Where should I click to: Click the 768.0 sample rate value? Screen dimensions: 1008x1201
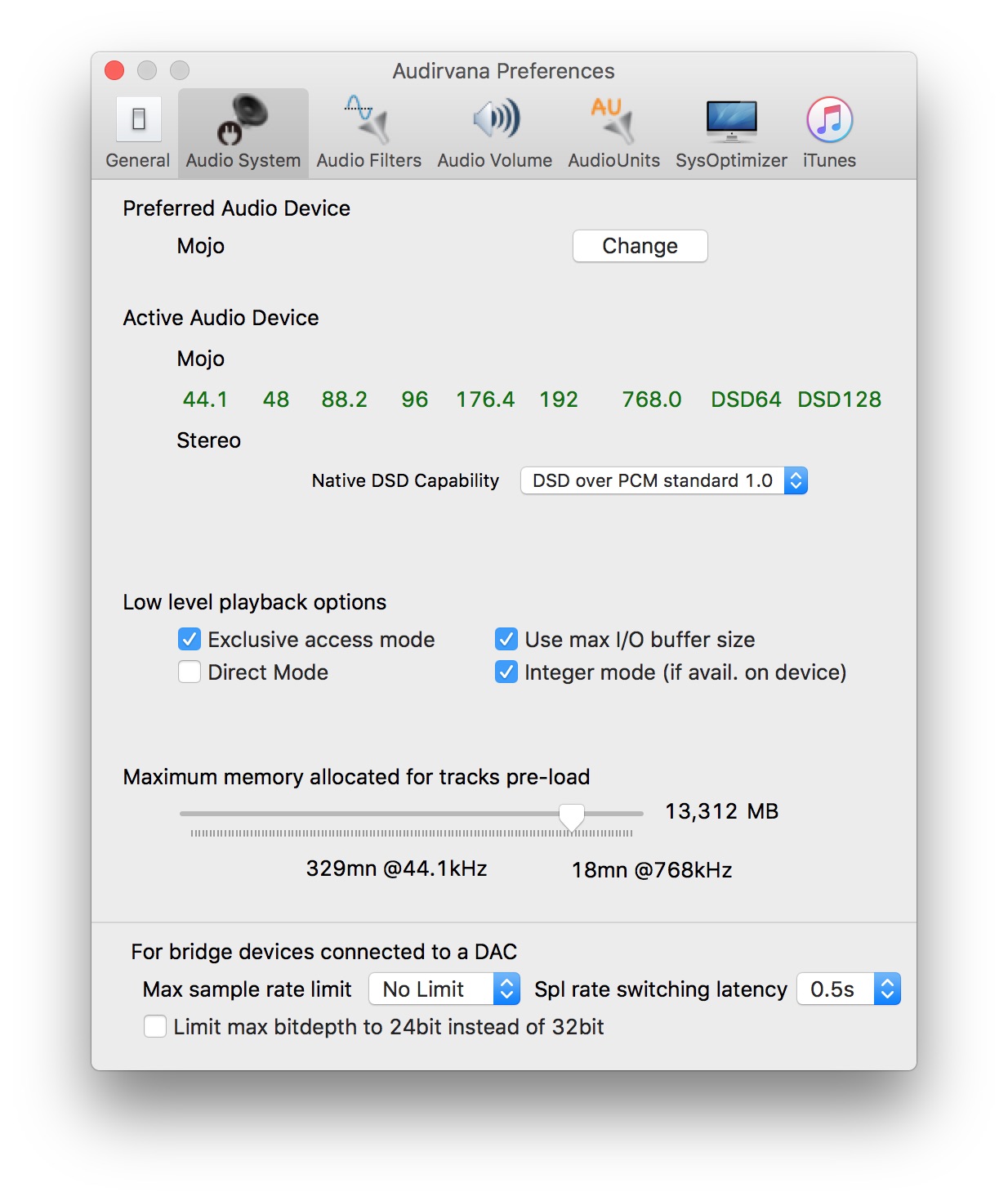tap(652, 400)
